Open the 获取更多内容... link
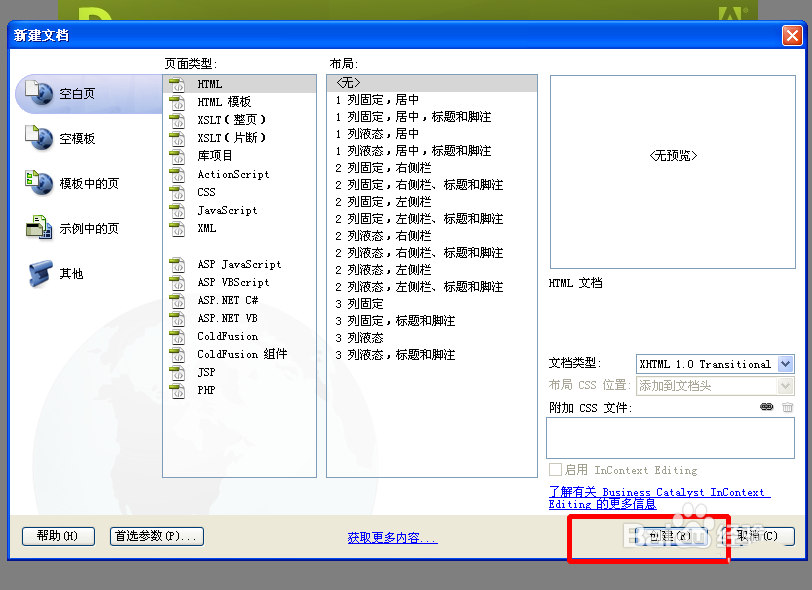Screen dimensions: 812x590 click(x=393, y=538)
